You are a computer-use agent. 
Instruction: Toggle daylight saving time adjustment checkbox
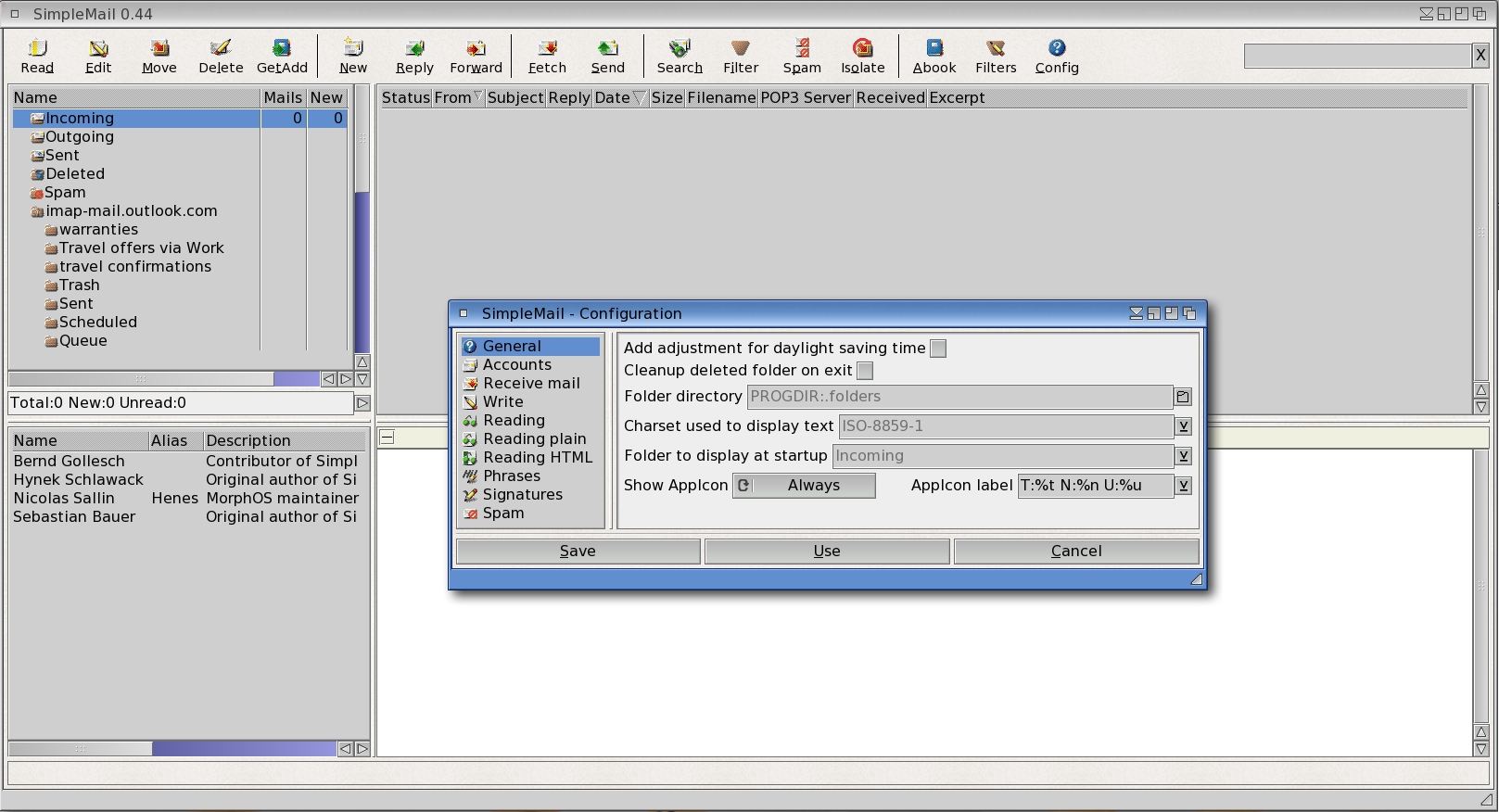tap(938, 349)
